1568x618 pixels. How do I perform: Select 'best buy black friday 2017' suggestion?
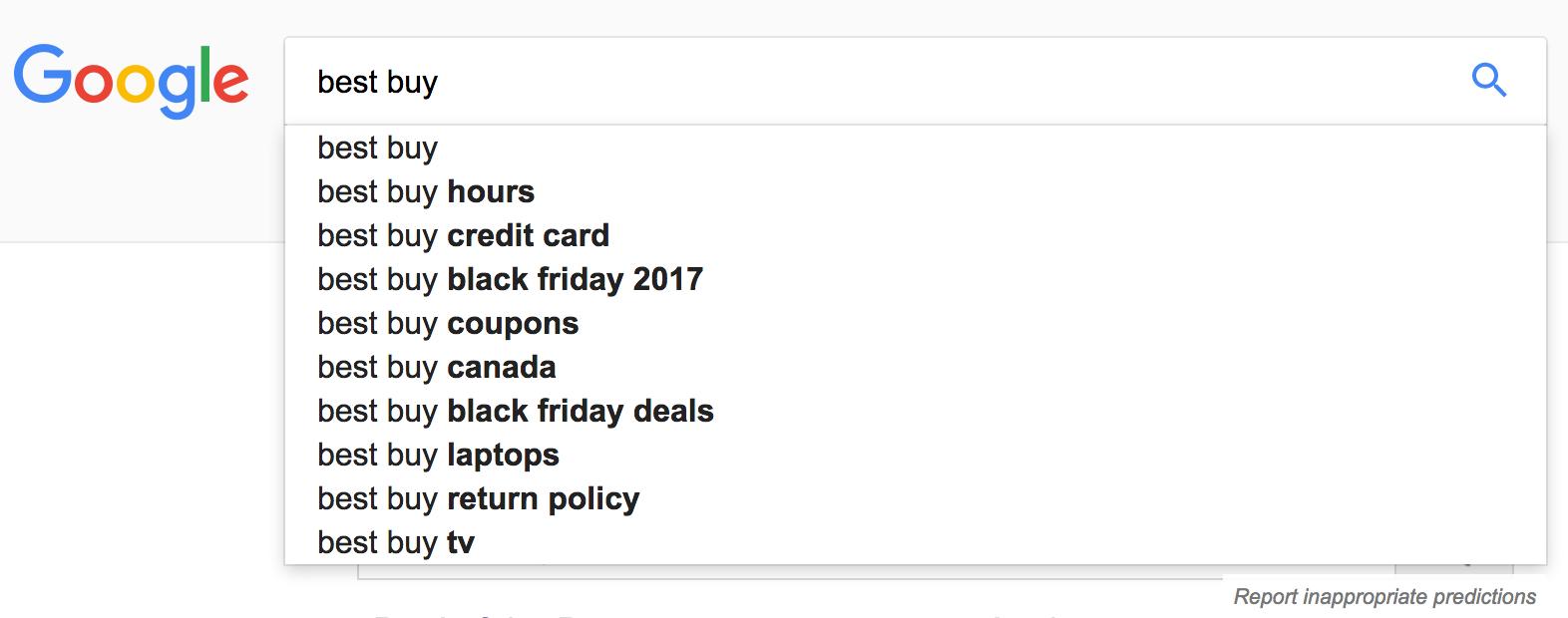(510, 279)
